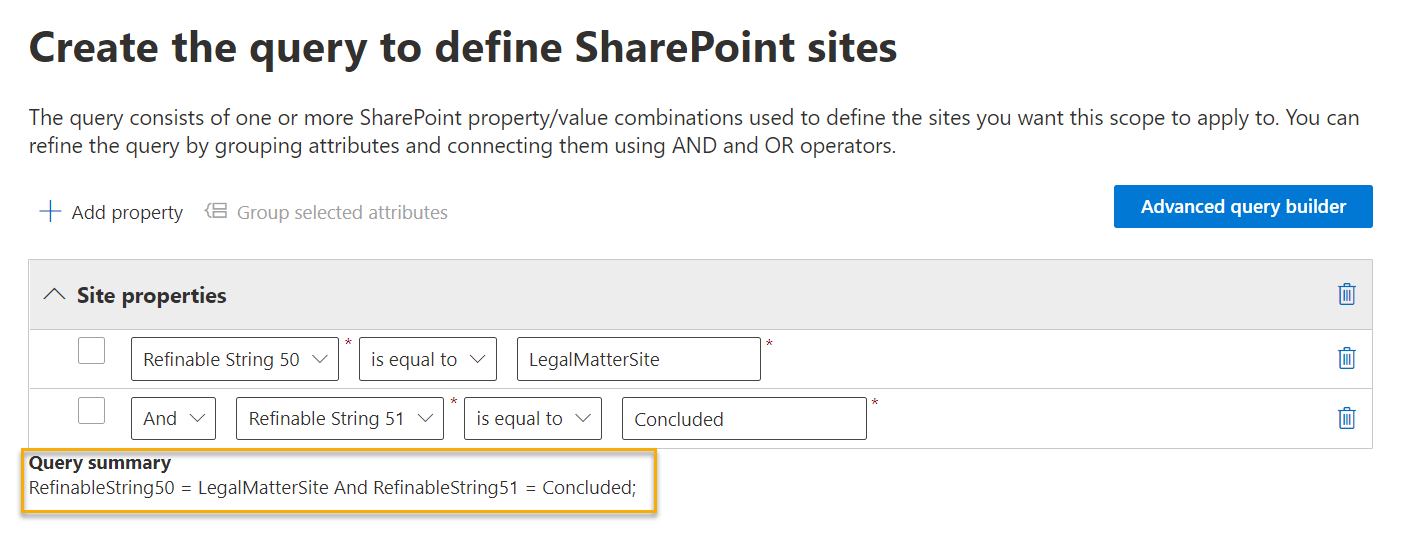1405x533 pixels.
Task: Delete the Site properties group via trash icon
Action: point(1347,294)
